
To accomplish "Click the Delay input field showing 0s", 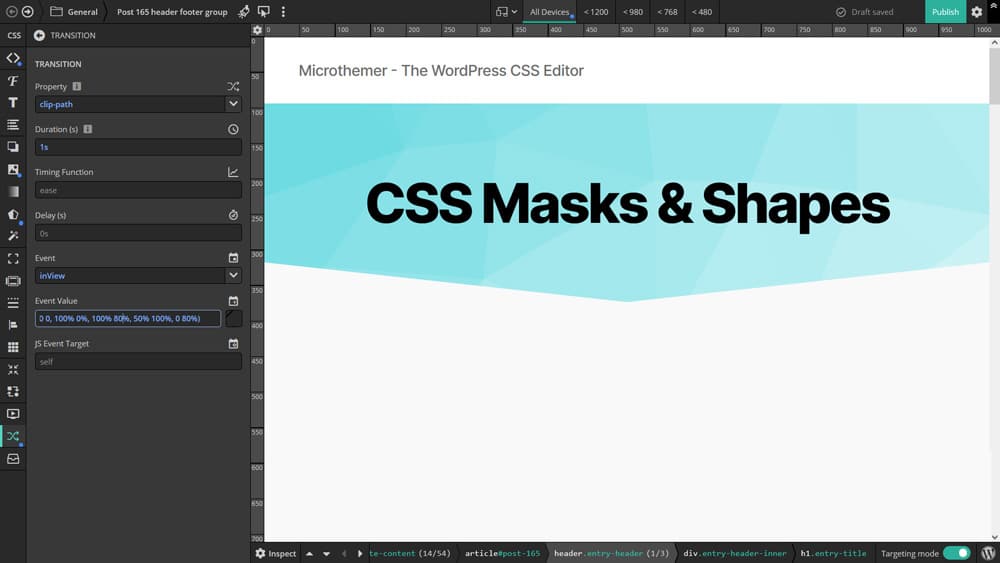I will (138, 233).
